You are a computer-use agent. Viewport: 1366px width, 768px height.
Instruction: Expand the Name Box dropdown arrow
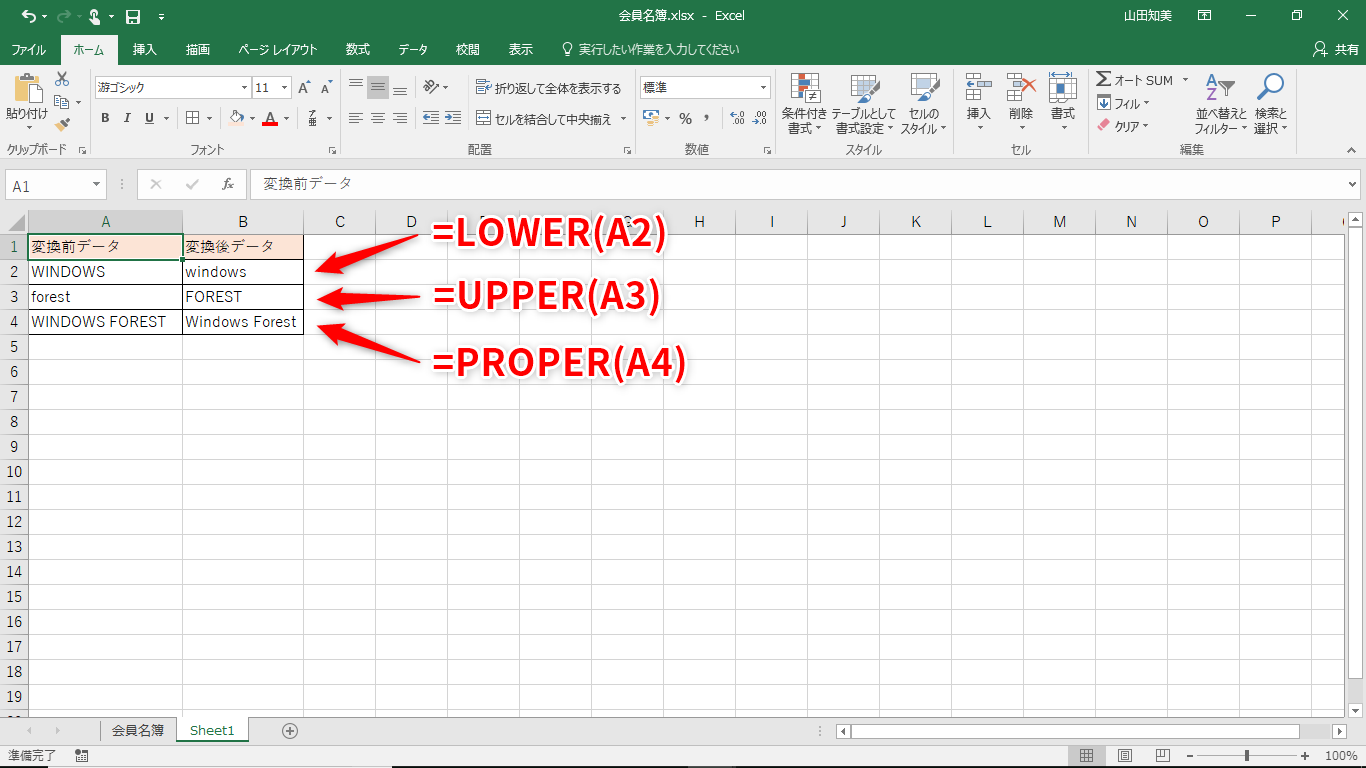click(97, 185)
